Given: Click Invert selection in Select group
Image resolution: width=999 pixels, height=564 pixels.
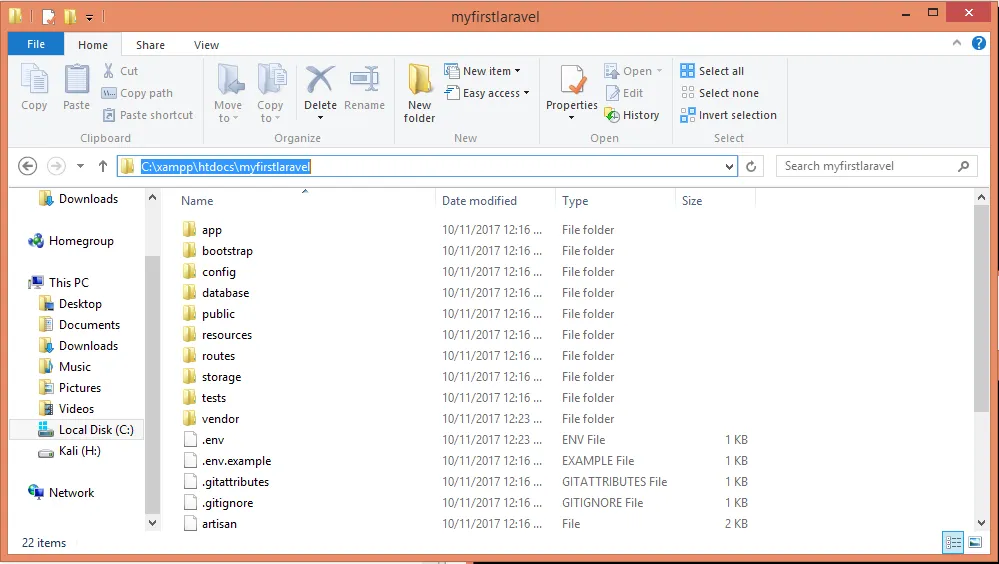Looking at the screenshot, I should pos(728,115).
